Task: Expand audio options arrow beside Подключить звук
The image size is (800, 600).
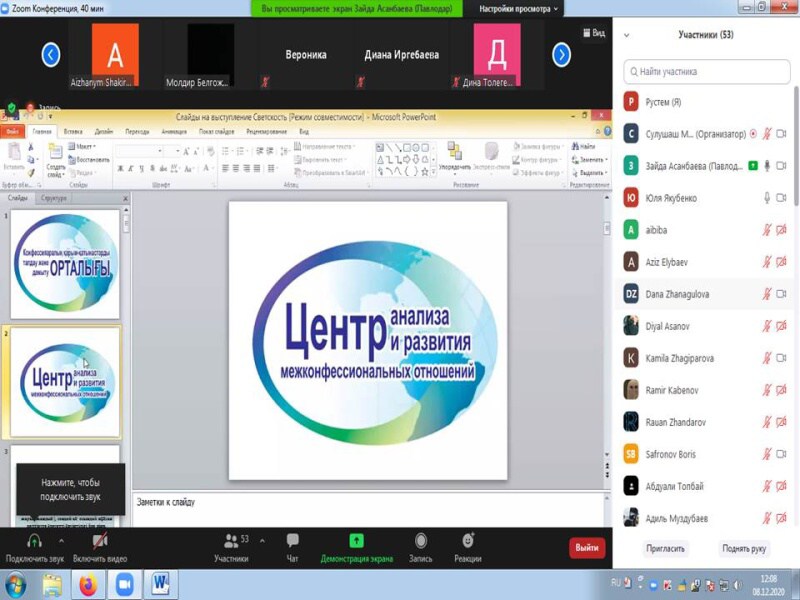Action: click(x=61, y=541)
